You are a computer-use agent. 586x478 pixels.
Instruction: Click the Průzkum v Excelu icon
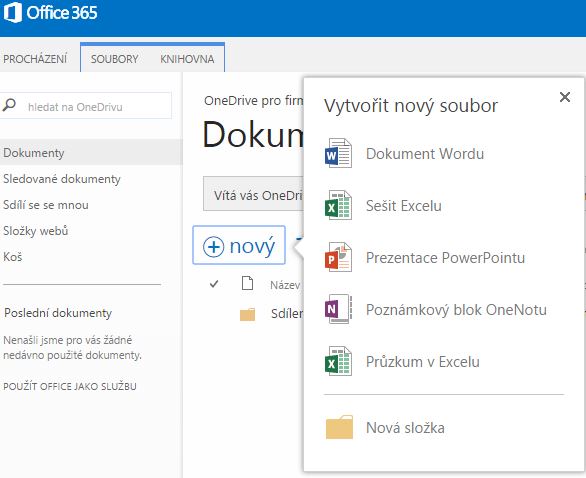click(339, 361)
